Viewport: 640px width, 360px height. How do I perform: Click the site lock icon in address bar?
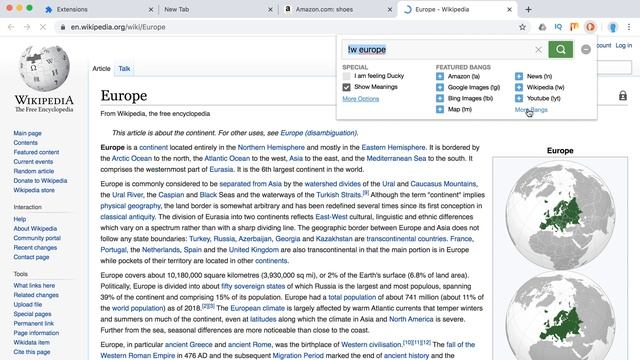pos(62,27)
